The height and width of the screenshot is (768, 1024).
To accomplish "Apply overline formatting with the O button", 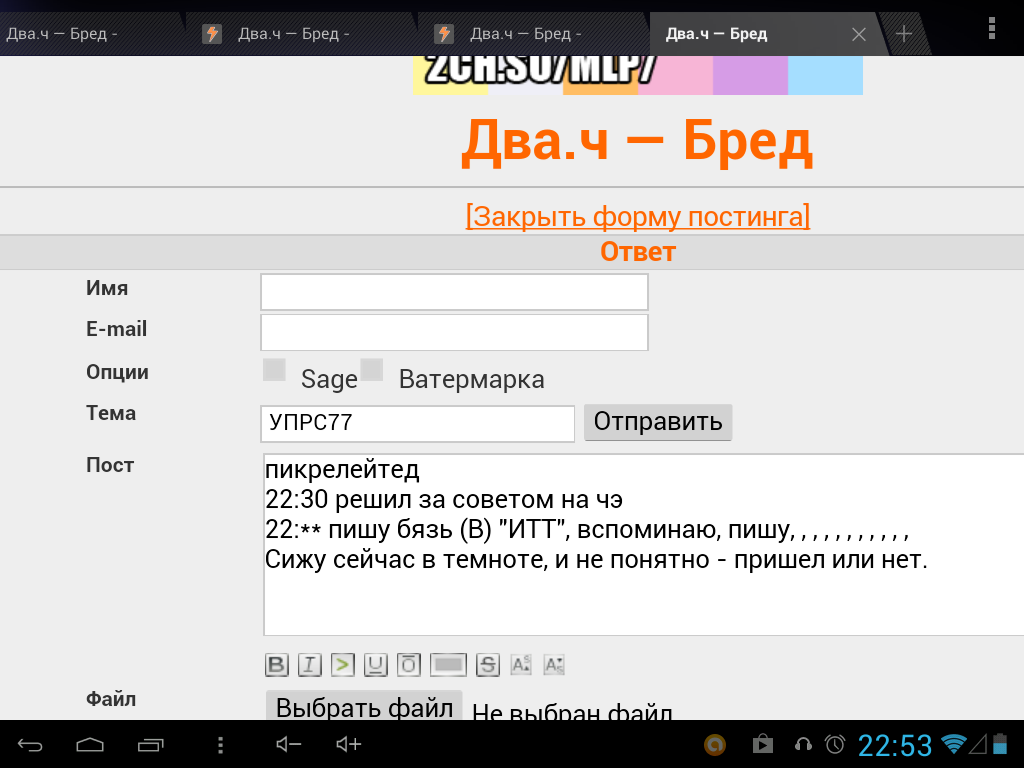I will (x=409, y=665).
